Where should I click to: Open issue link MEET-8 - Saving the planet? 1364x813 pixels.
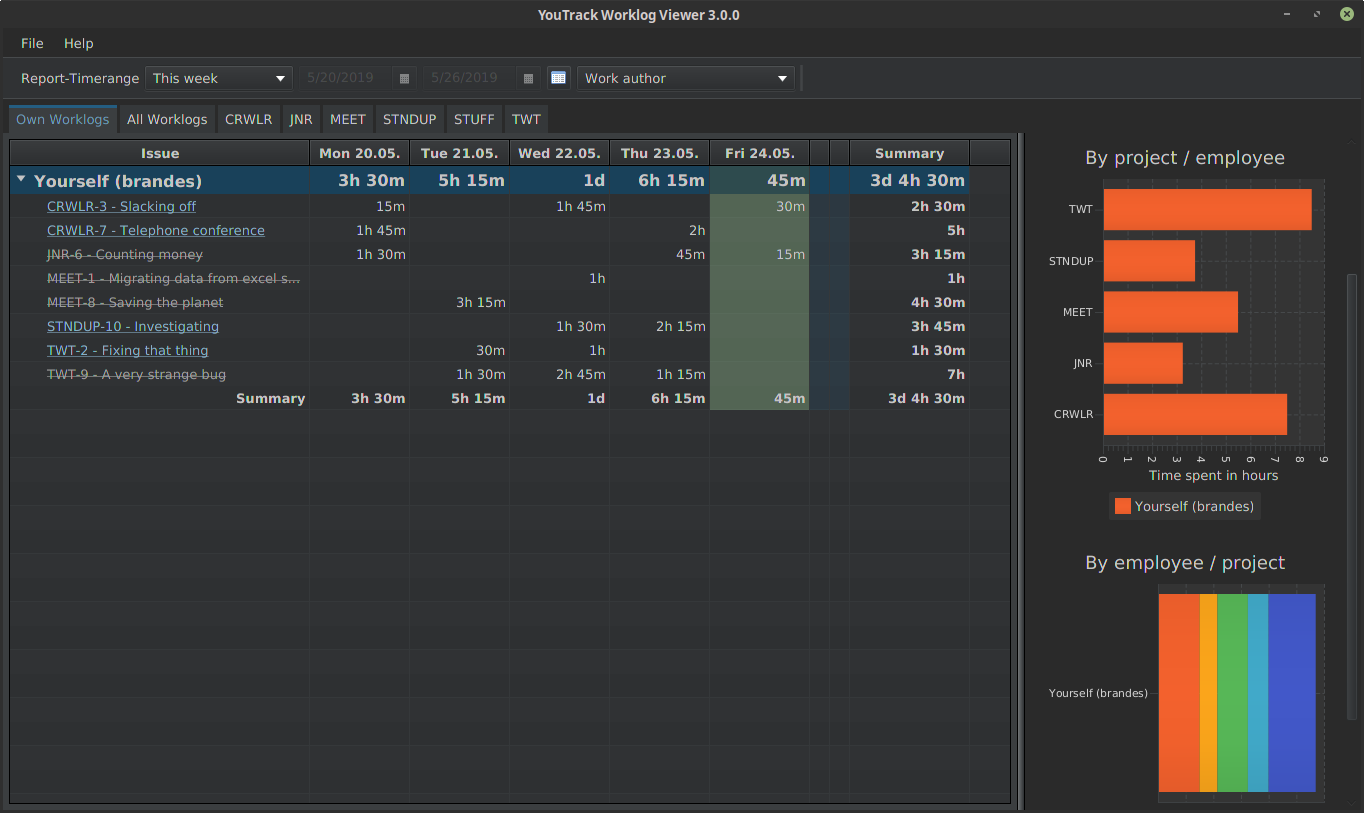click(x=135, y=302)
